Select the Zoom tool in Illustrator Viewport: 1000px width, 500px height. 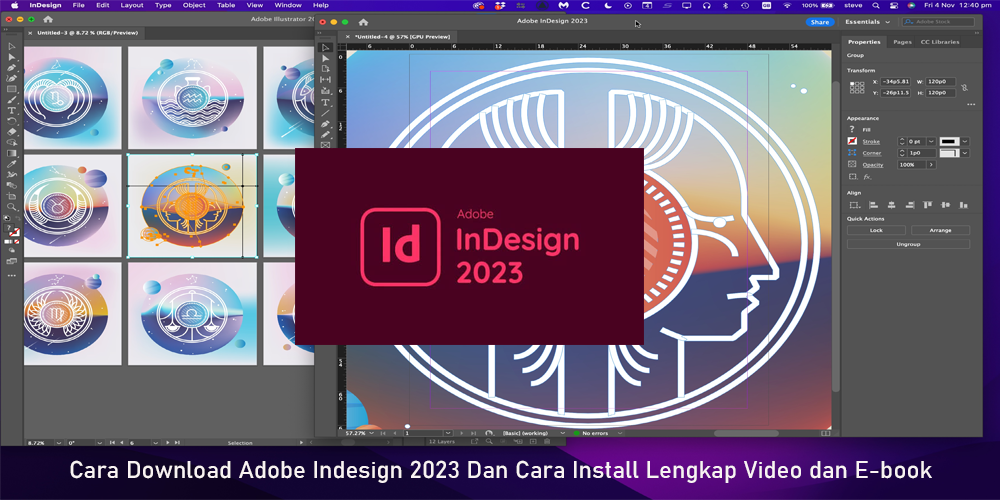(11, 207)
